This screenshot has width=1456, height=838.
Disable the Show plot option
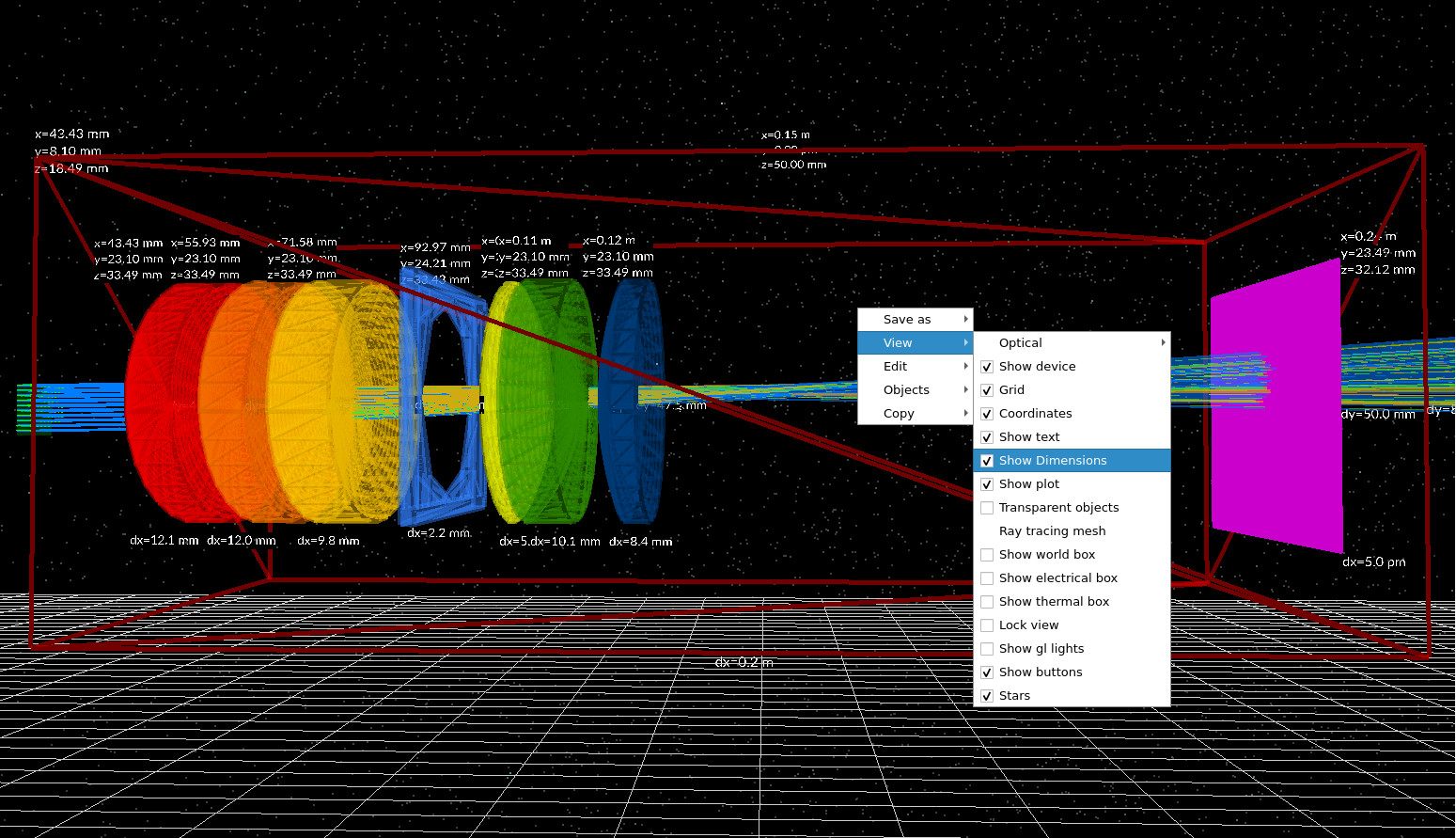tap(1029, 483)
